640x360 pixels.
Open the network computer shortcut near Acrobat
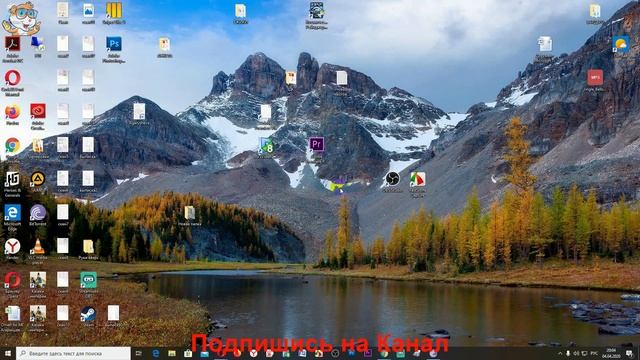(x=38, y=44)
